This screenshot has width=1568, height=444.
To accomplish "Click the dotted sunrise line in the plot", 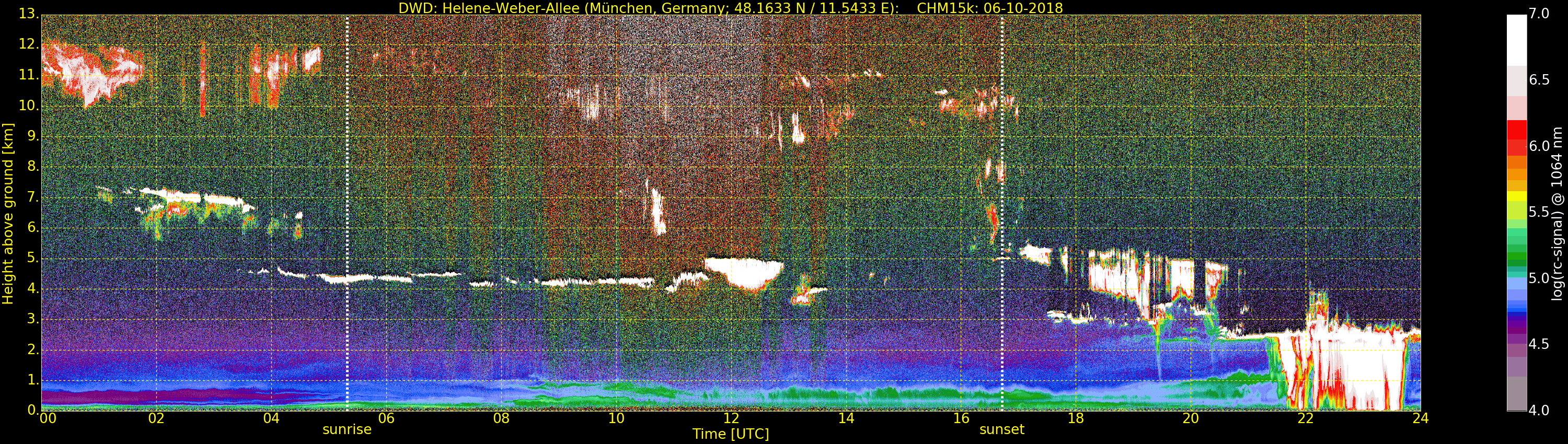I will (x=347, y=213).
